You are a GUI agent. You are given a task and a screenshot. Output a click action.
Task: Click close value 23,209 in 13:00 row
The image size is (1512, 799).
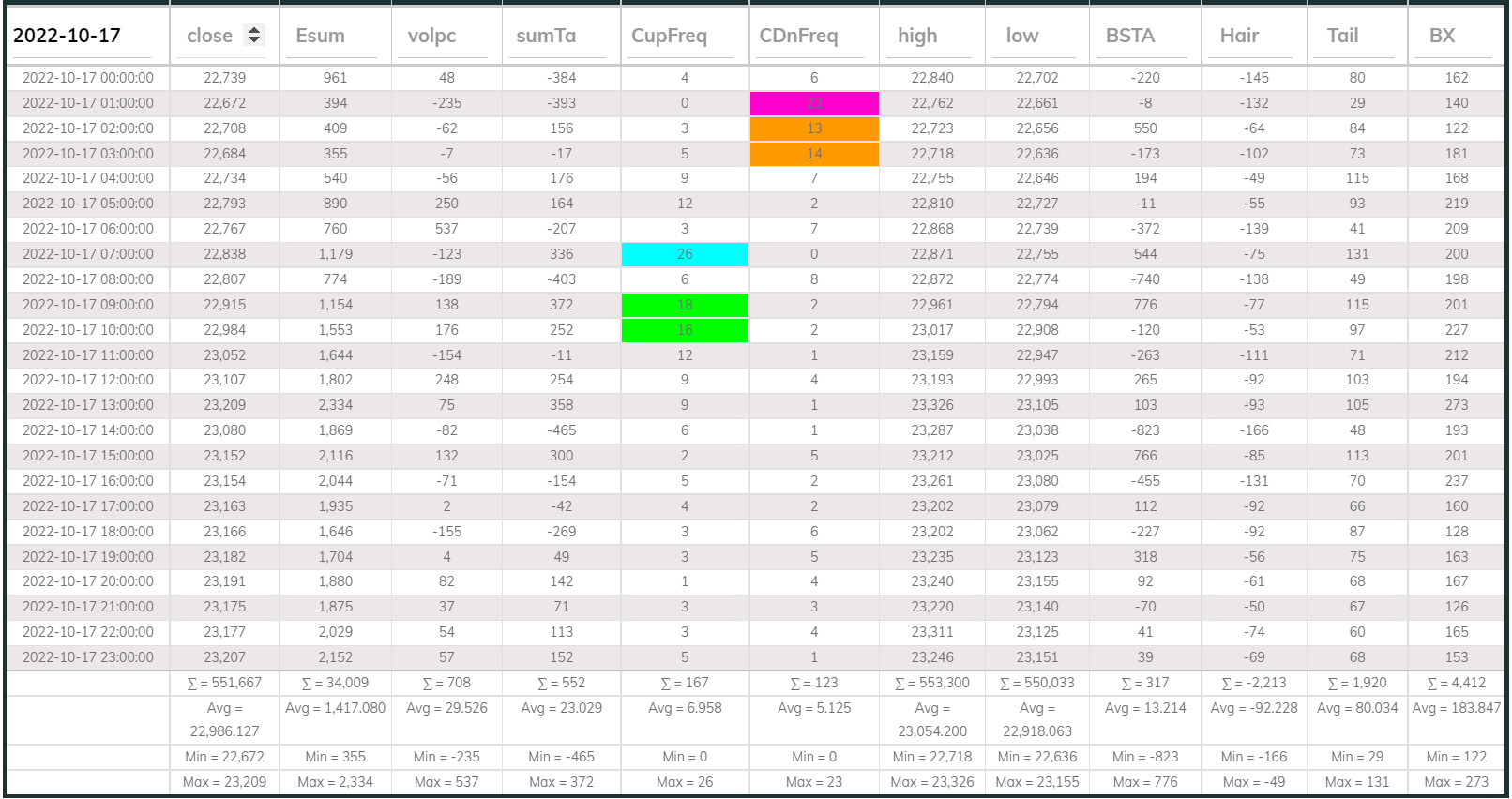[225, 405]
